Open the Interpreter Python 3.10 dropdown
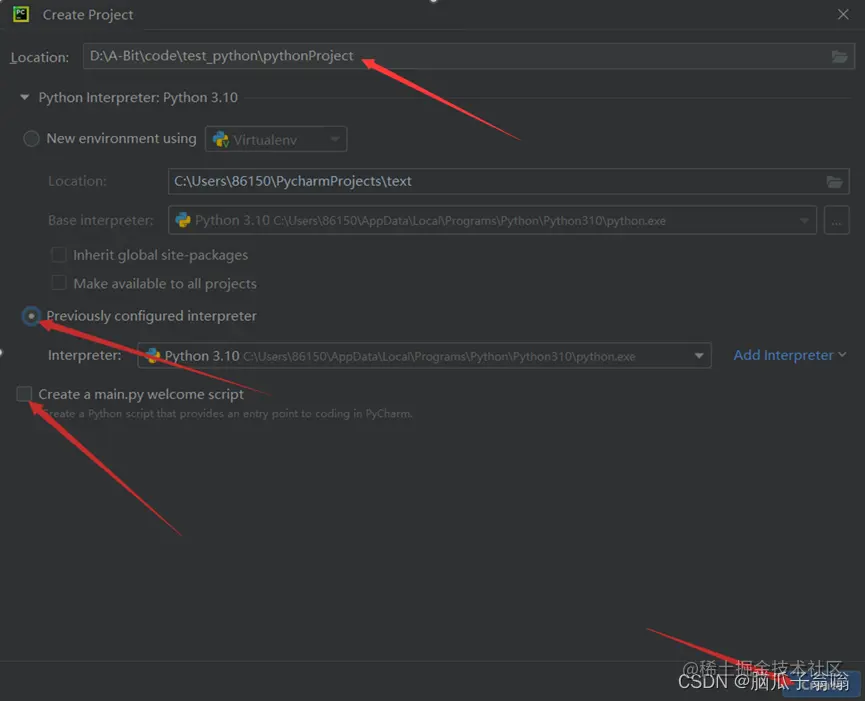The width and height of the screenshot is (865, 701). pyautogui.click(x=424, y=356)
